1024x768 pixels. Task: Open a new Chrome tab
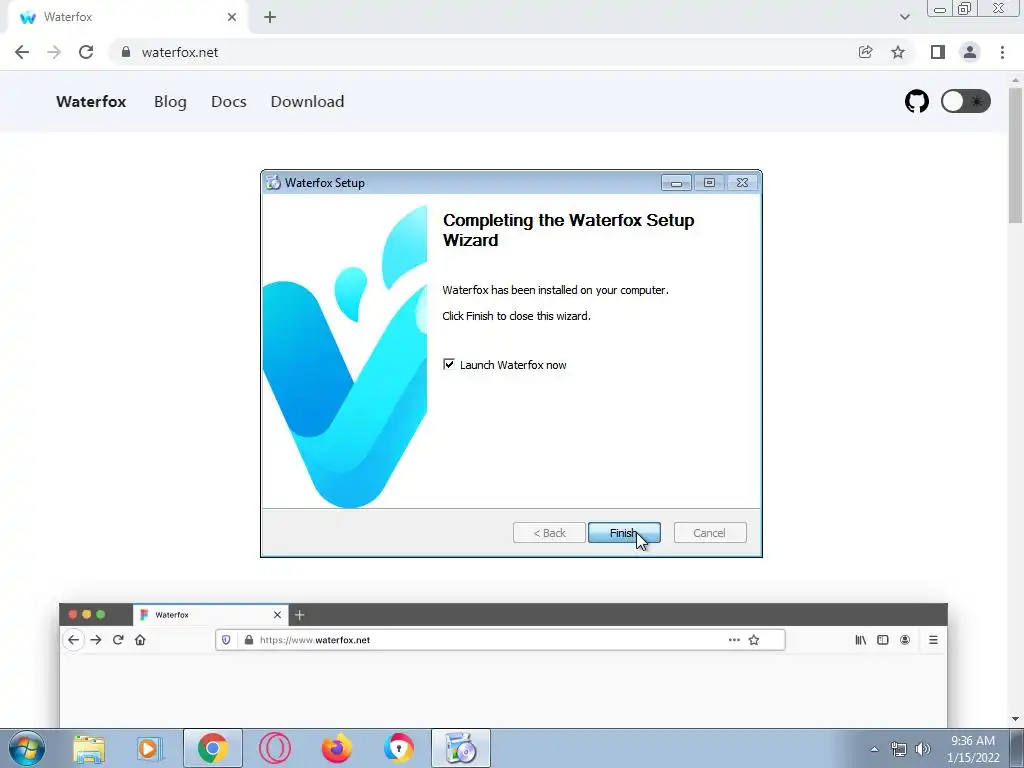[270, 17]
